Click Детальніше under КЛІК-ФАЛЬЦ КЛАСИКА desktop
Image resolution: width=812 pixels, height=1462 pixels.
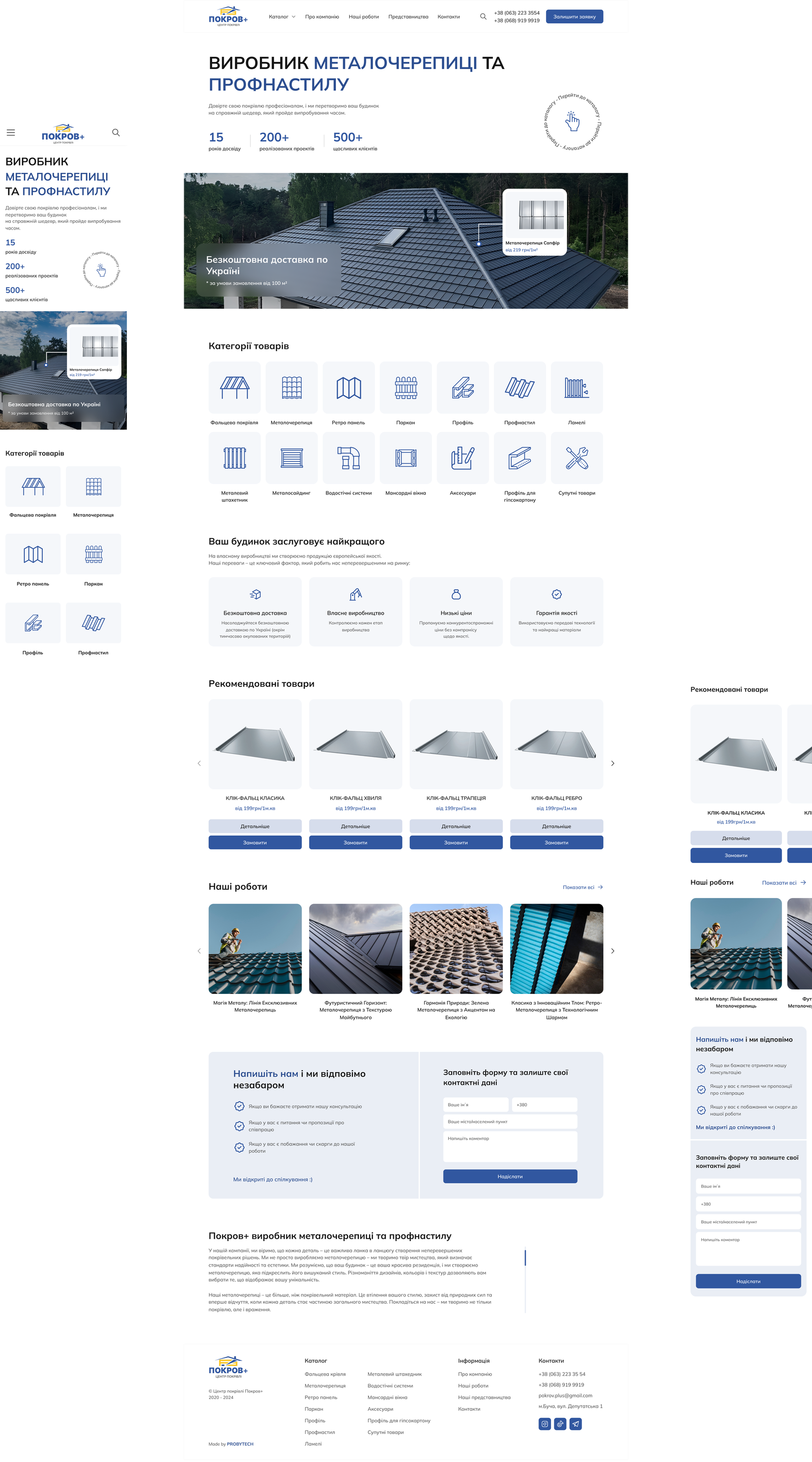point(255,826)
